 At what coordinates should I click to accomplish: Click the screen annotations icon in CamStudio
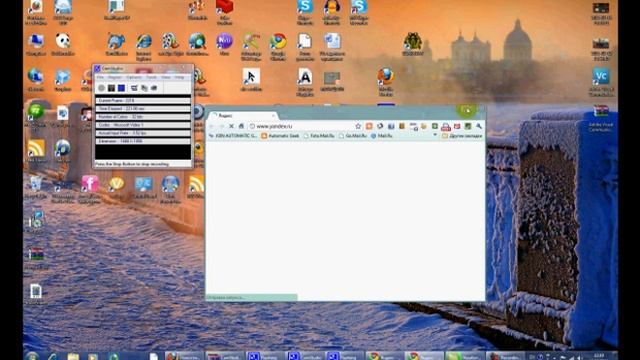point(144,88)
